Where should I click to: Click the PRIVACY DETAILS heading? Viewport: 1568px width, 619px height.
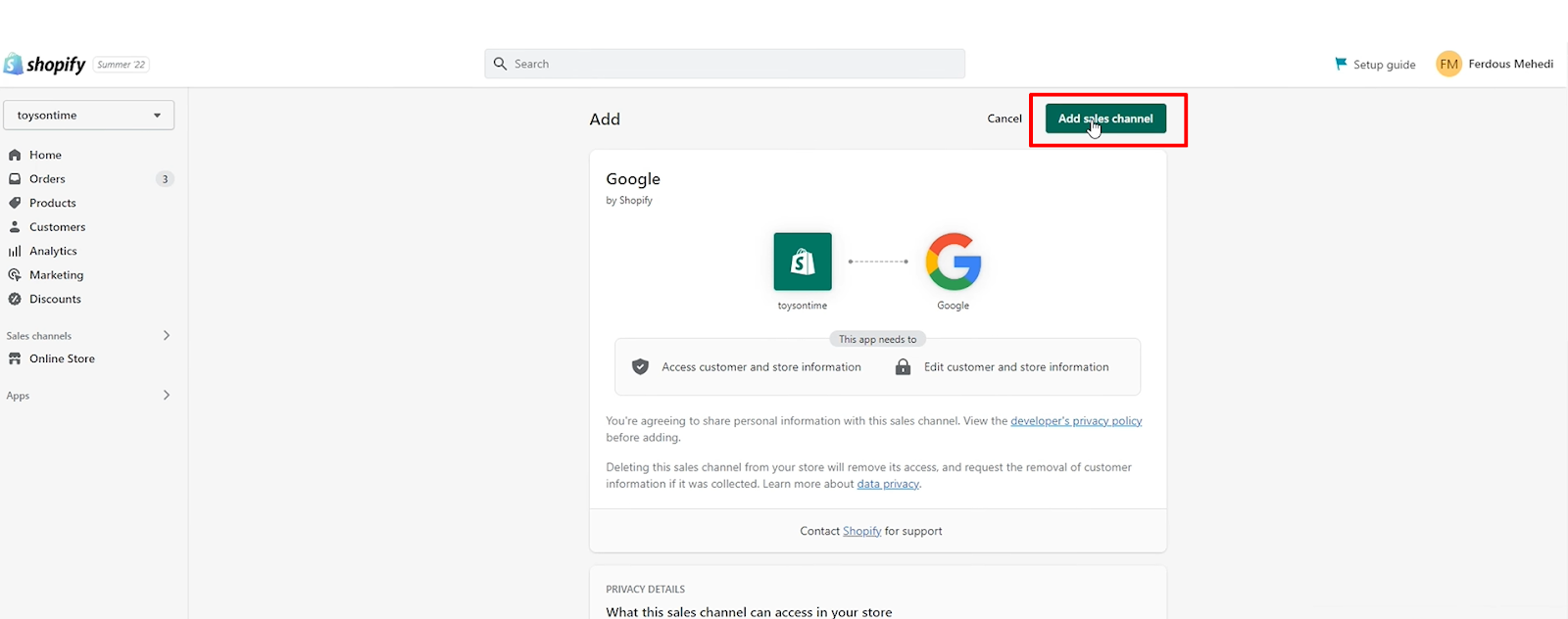645,589
